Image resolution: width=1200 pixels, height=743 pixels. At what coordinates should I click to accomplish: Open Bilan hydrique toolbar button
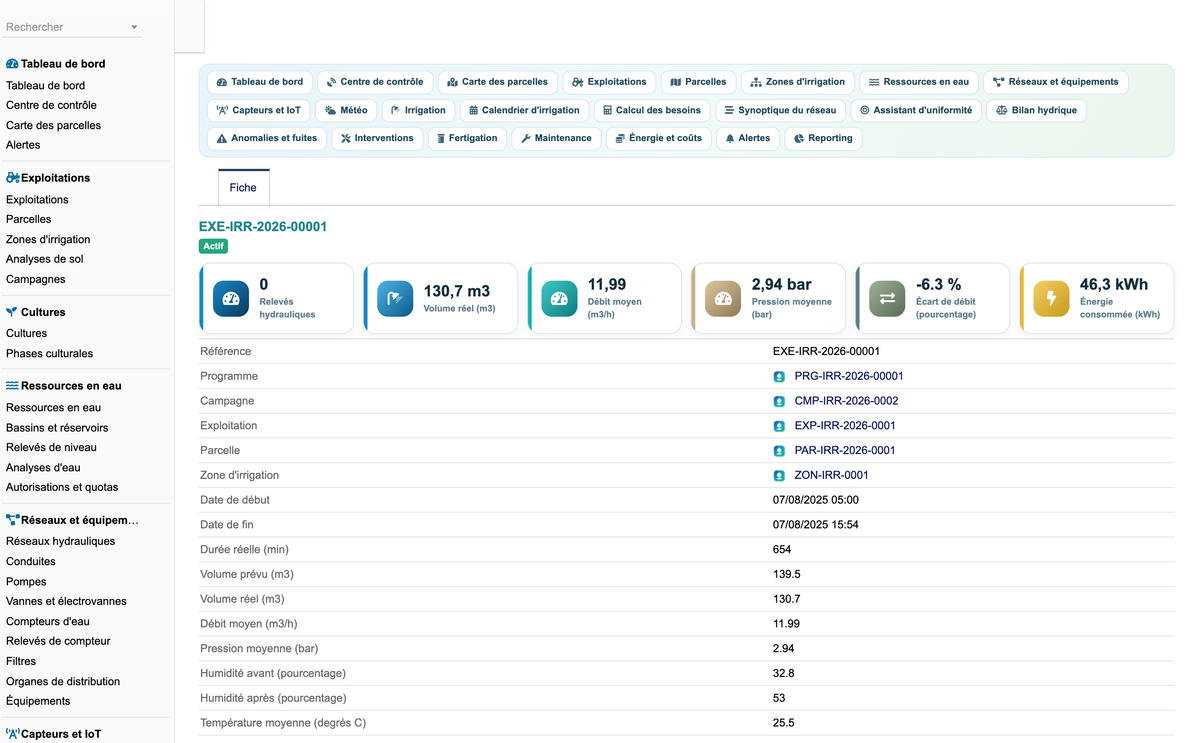point(1036,110)
